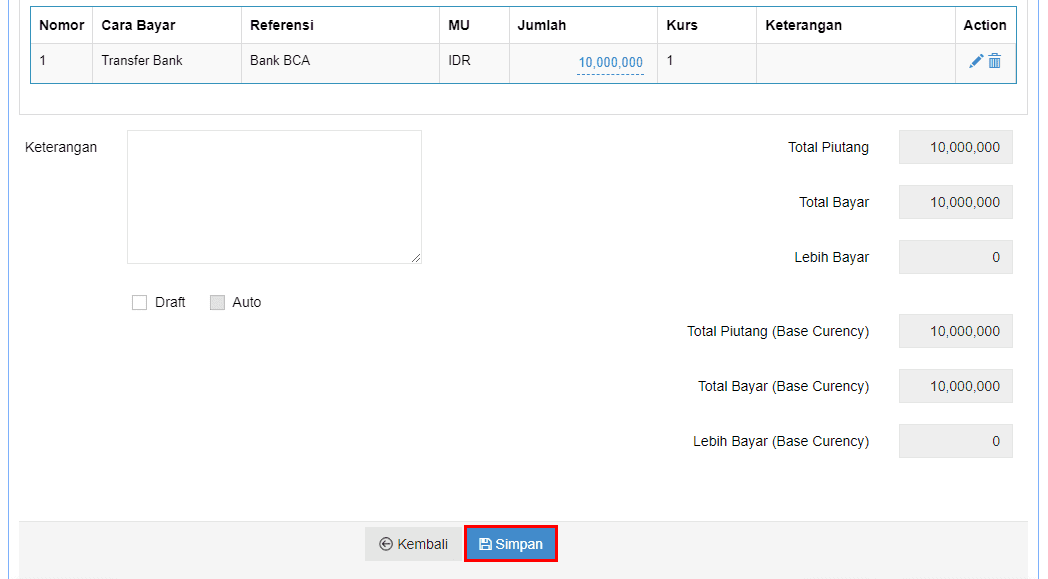Go back using Kembali button
Image resolution: width=1048 pixels, height=579 pixels.
point(413,544)
